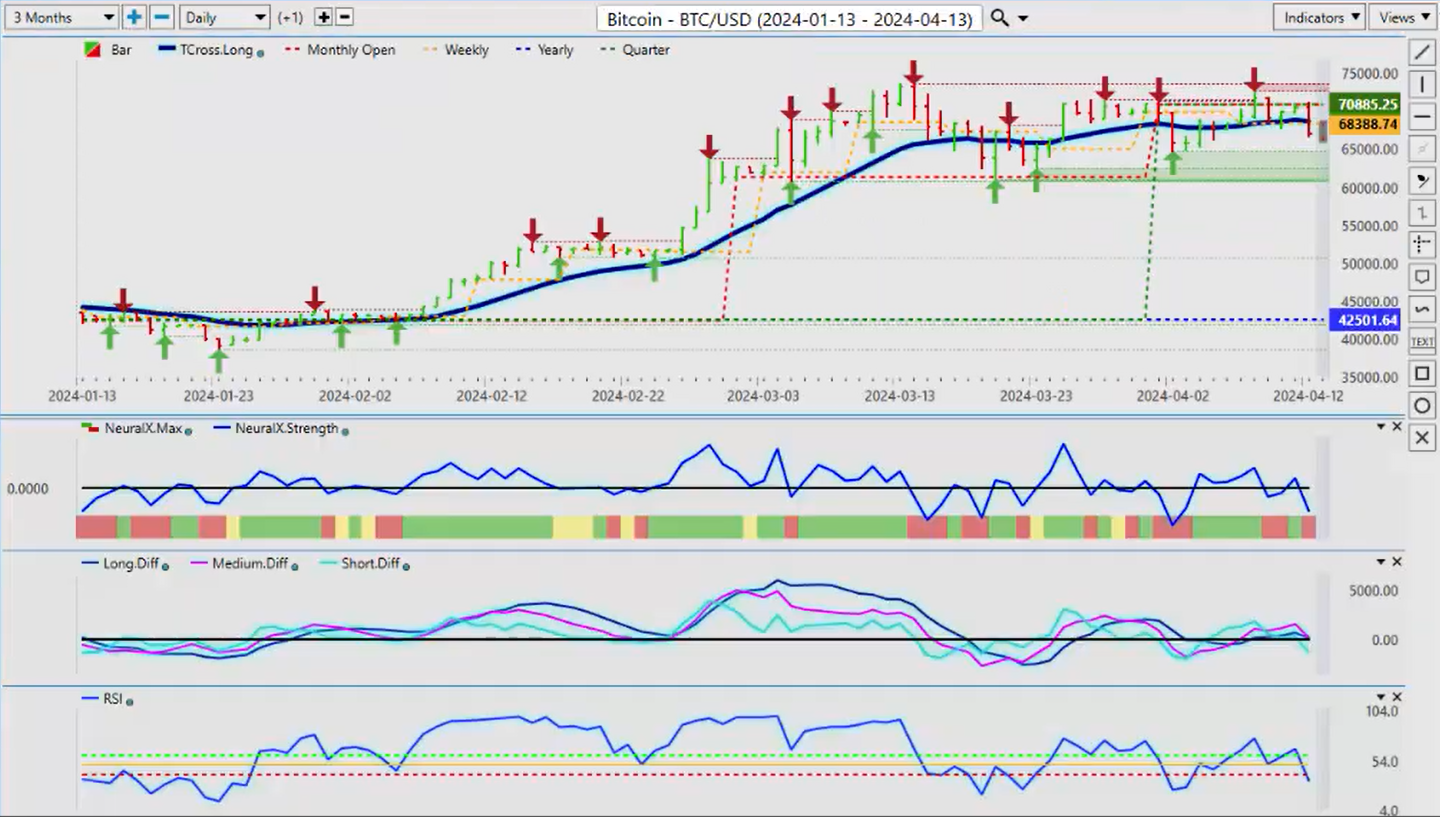
Task: Click the dot beside NeuralX.Strength legend
Action: click(x=345, y=431)
